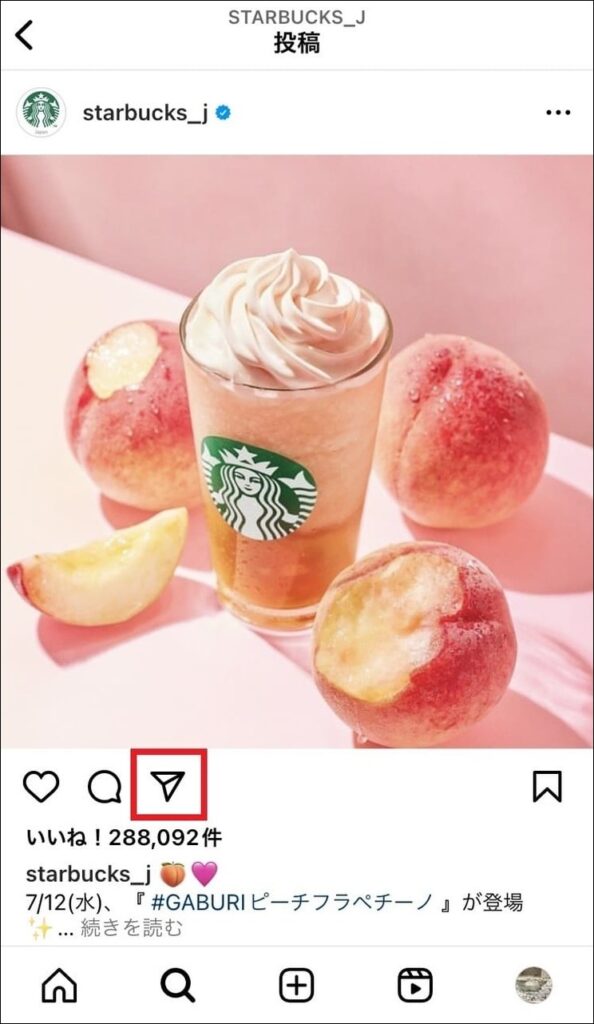Tap the peach Frappuccino photo

click(297, 451)
